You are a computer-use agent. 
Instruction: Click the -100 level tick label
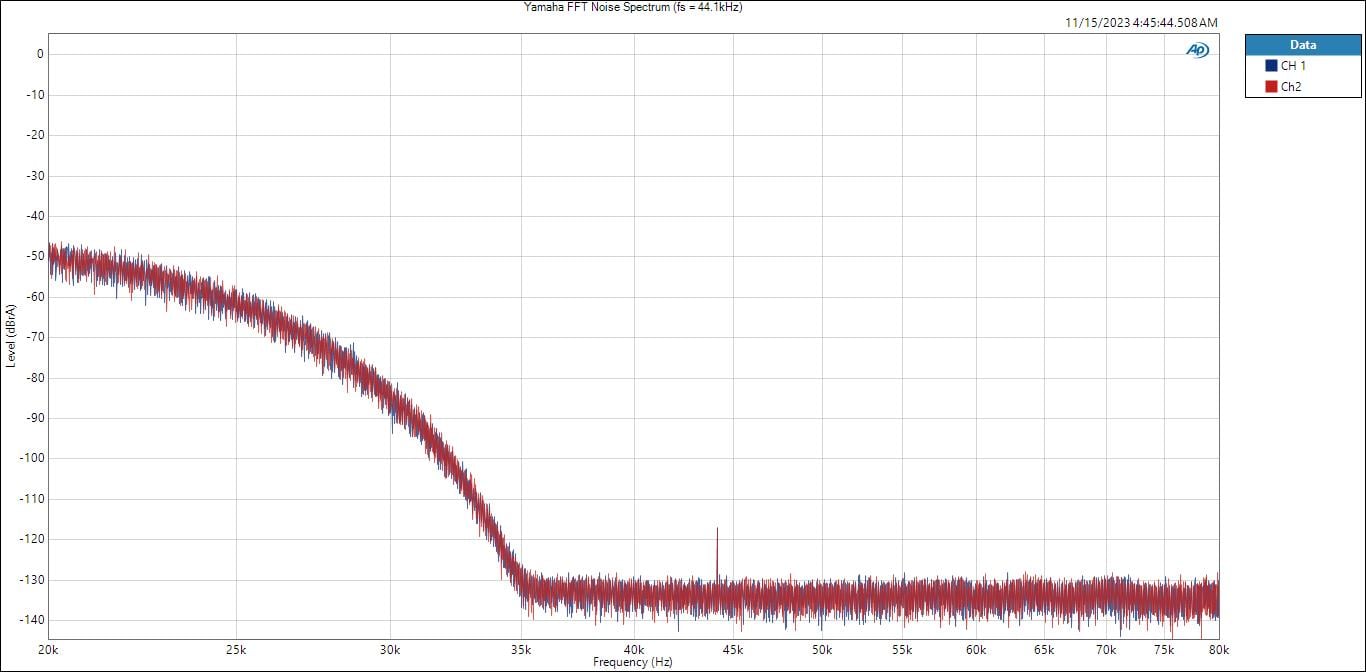[32, 458]
